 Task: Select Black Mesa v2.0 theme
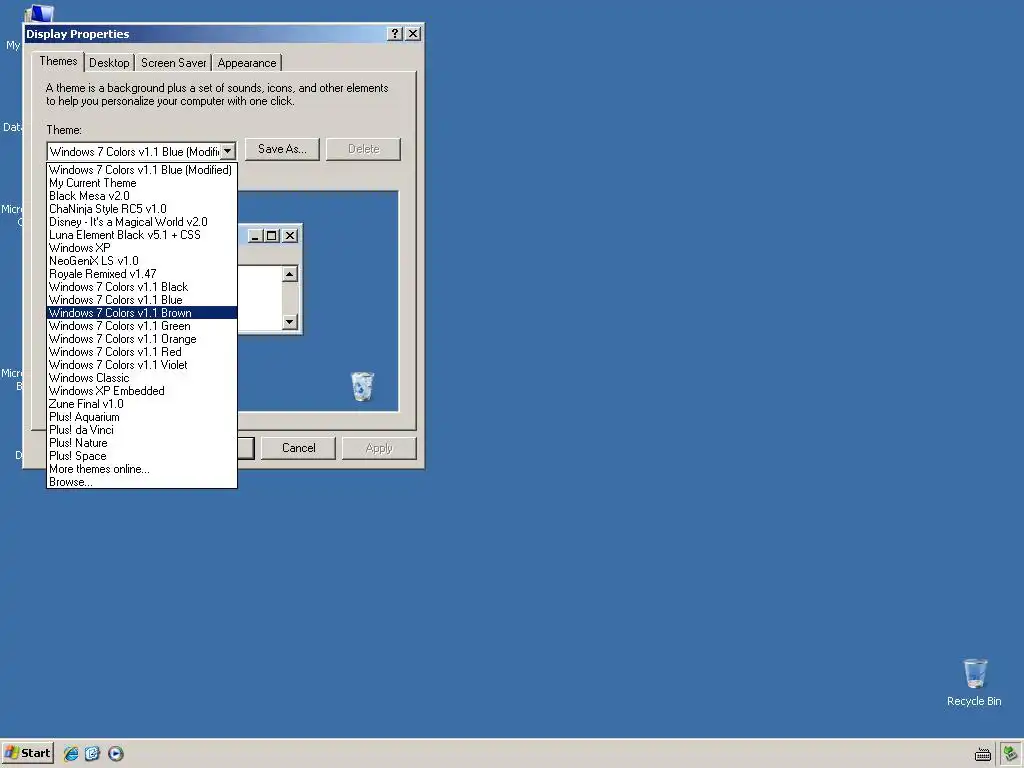pos(142,196)
